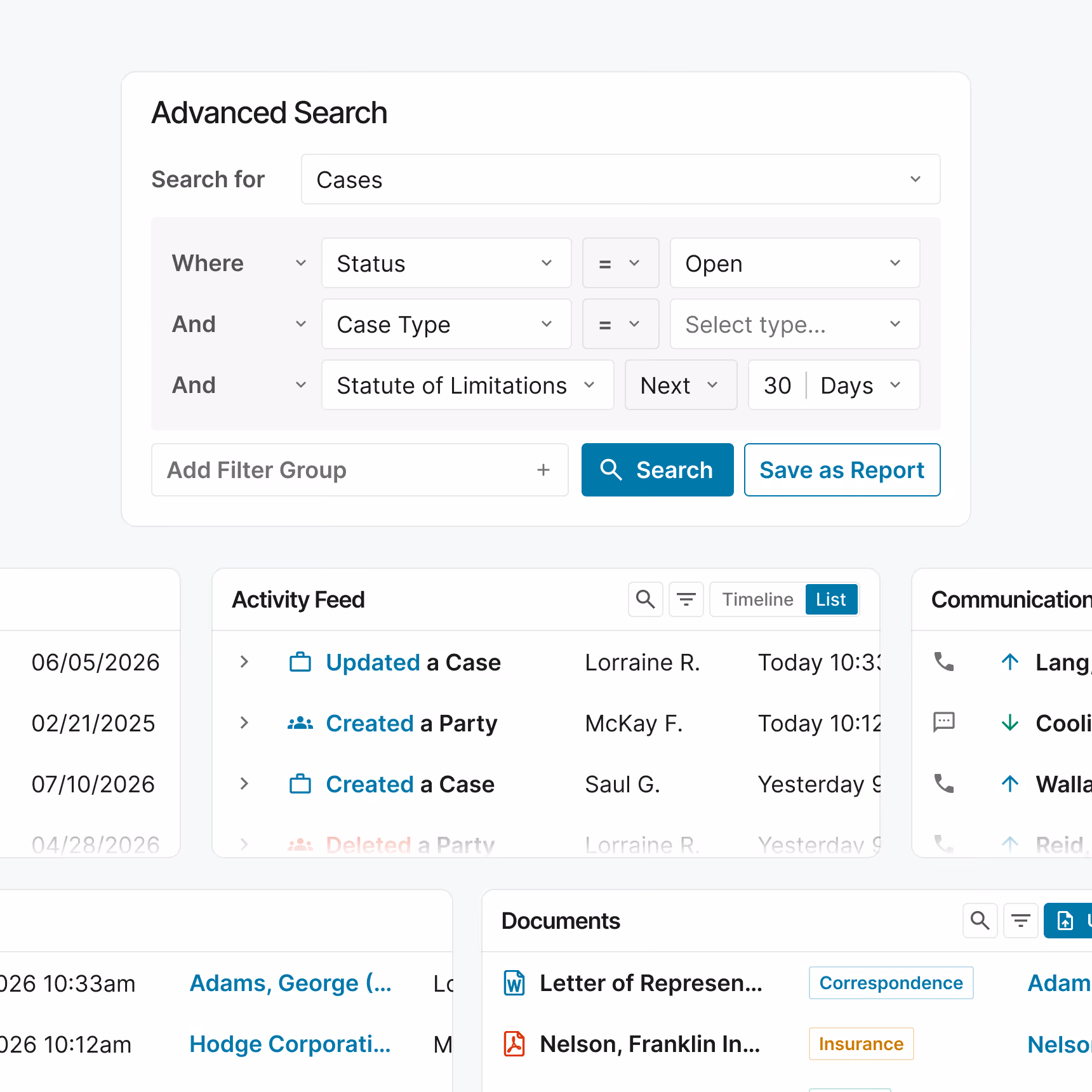1092x1092 pixels.
Task: Expand the Created a Case activity row
Action: (244, 783)
